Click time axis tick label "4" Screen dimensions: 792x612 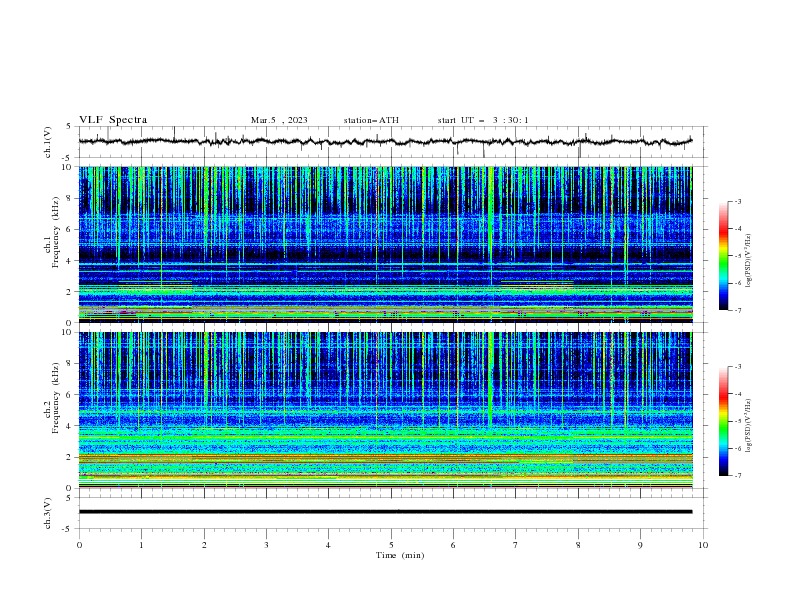pyautogui.click(x=328, y=545)
